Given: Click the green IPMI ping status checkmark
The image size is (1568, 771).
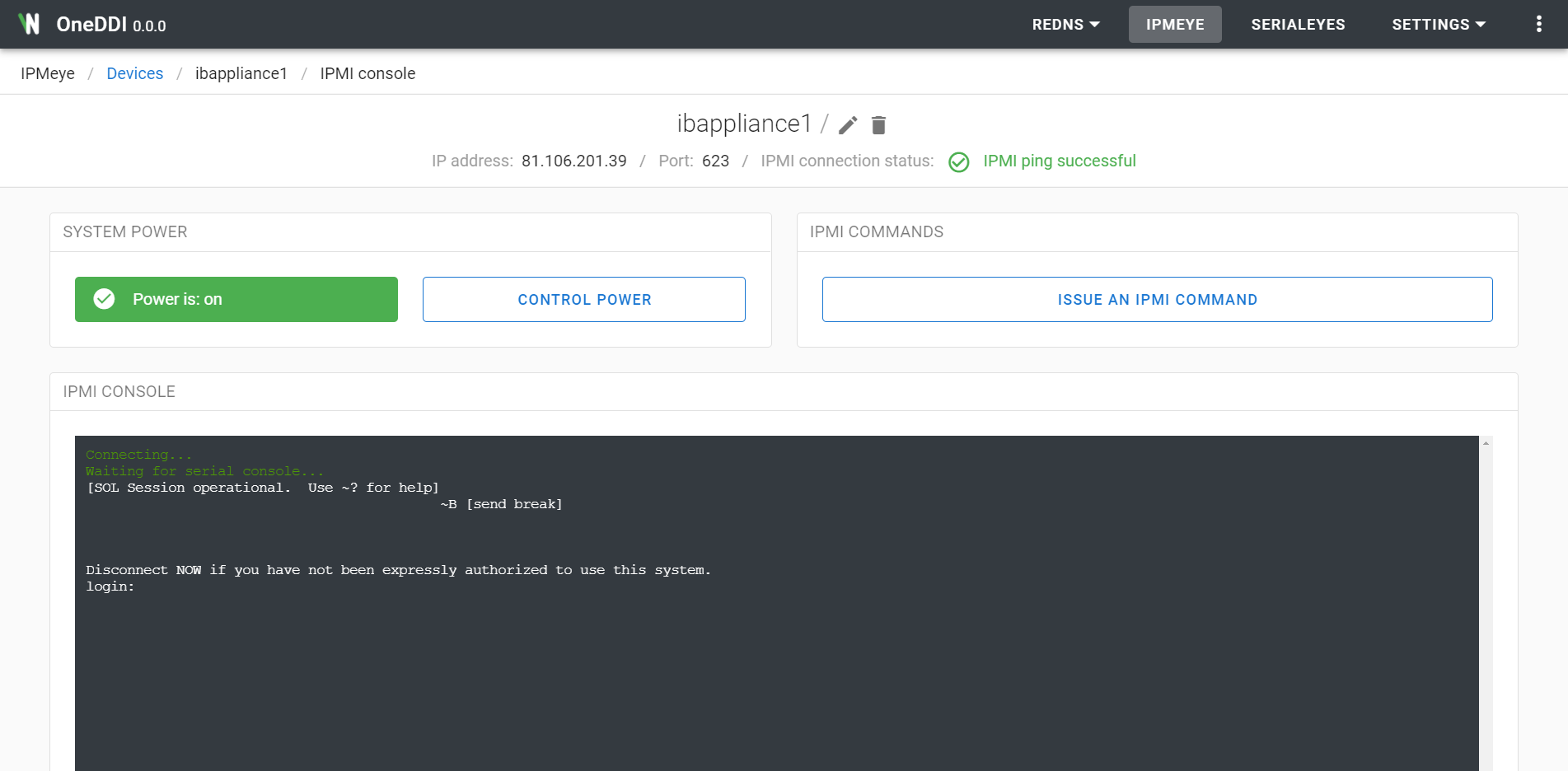Looking at the screenshot, I should pyautogui.click(x=958, y=162).
